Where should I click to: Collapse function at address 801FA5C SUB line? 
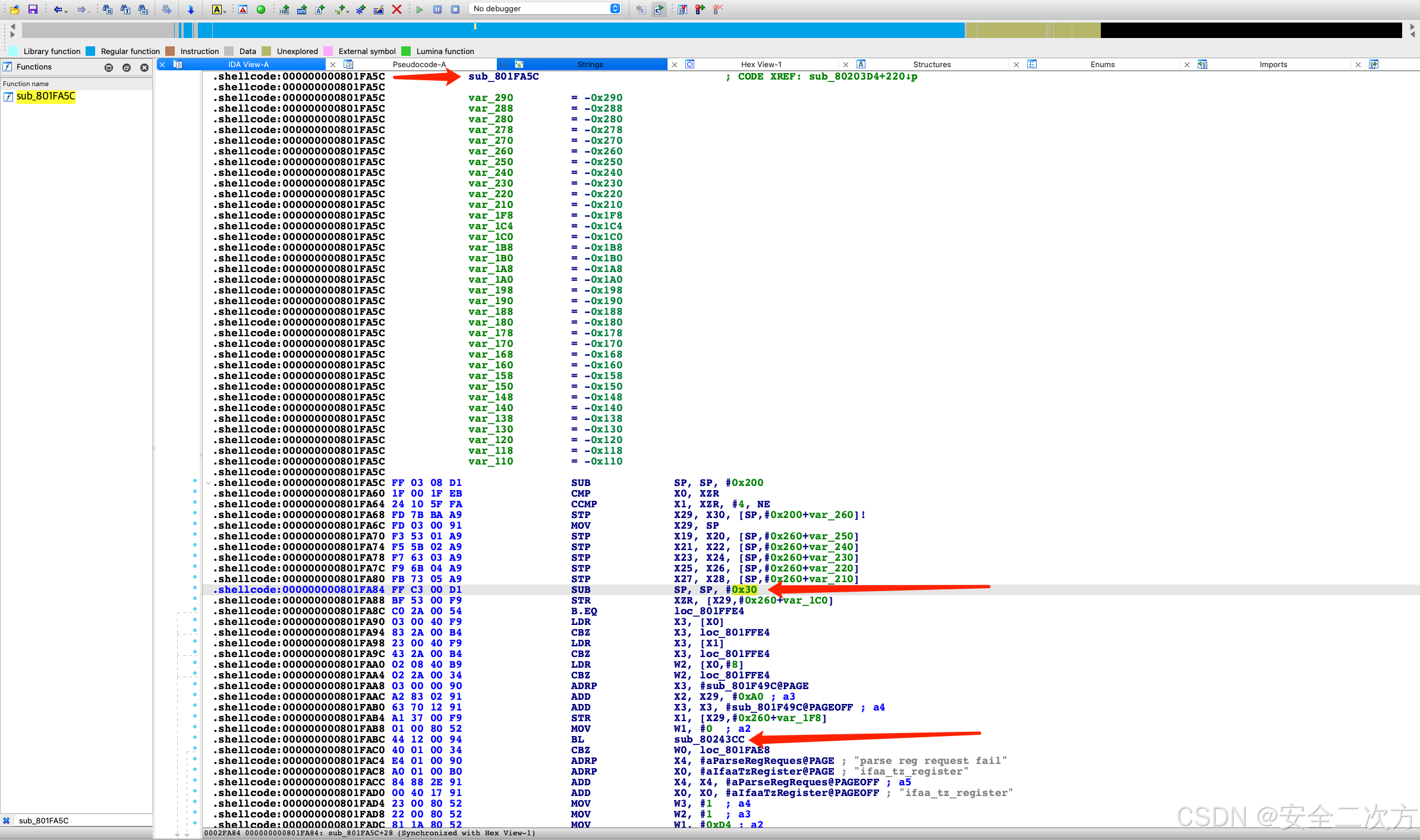(208, 483)
